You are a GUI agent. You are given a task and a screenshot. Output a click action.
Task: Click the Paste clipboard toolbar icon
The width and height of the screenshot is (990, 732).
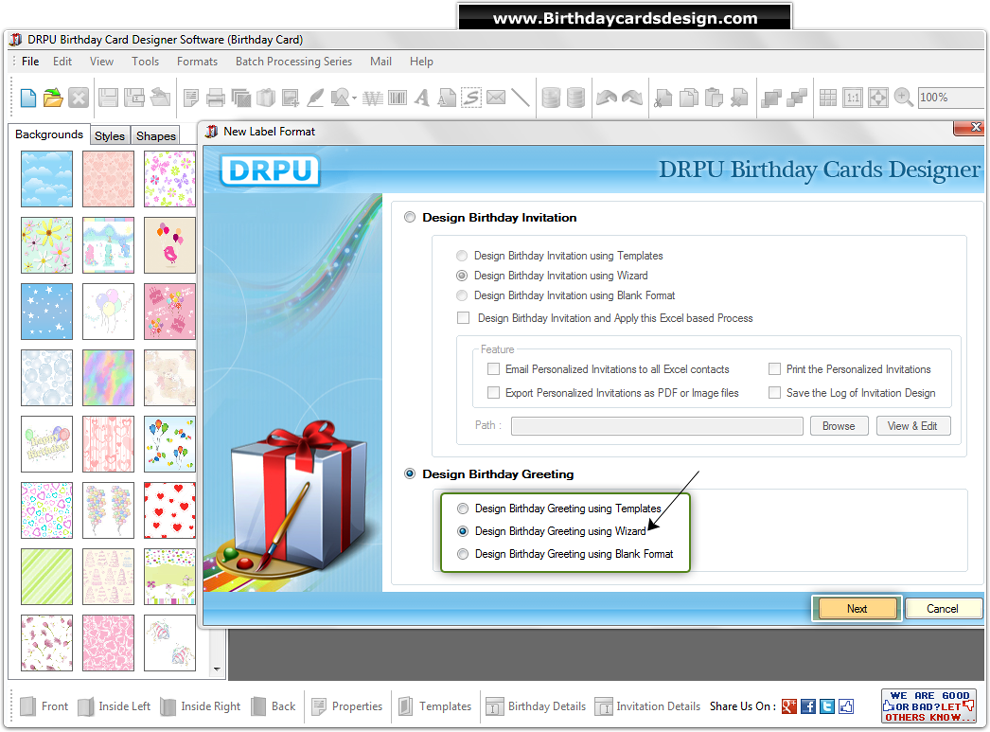coord(713,98)
